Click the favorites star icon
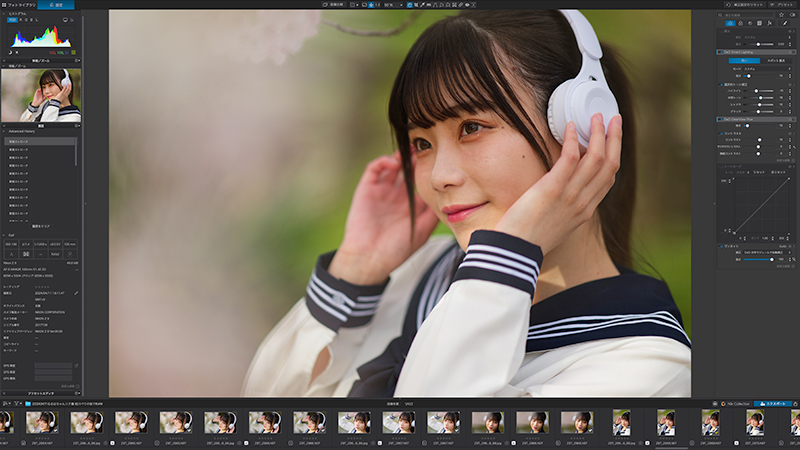800x450 pixels. click(781, 15)
